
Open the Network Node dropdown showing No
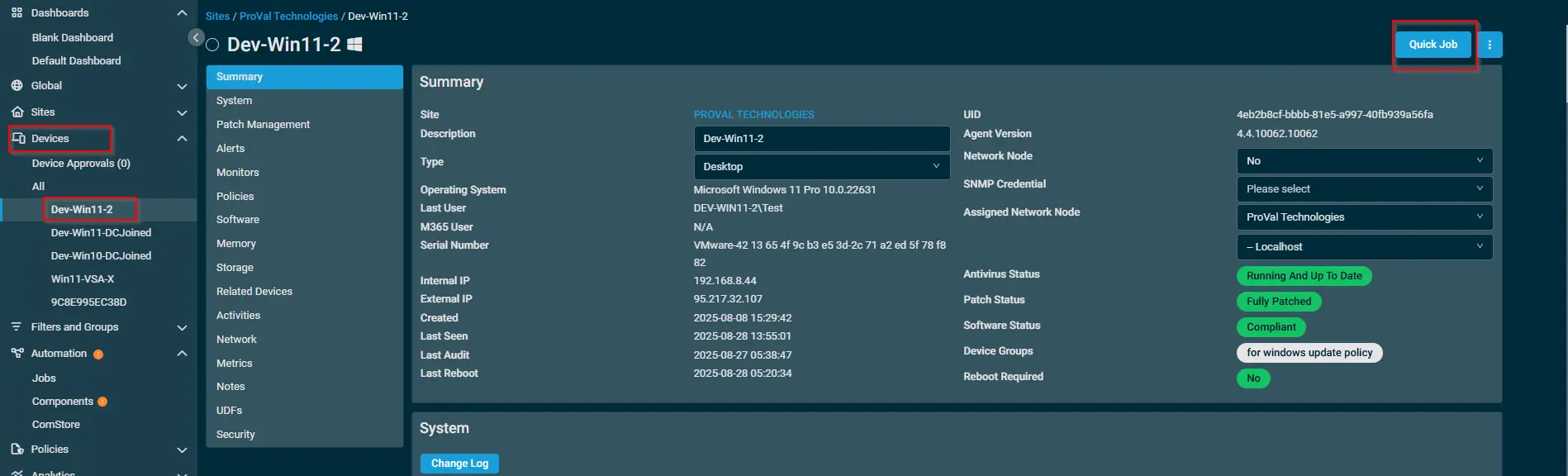point(1365,160)
